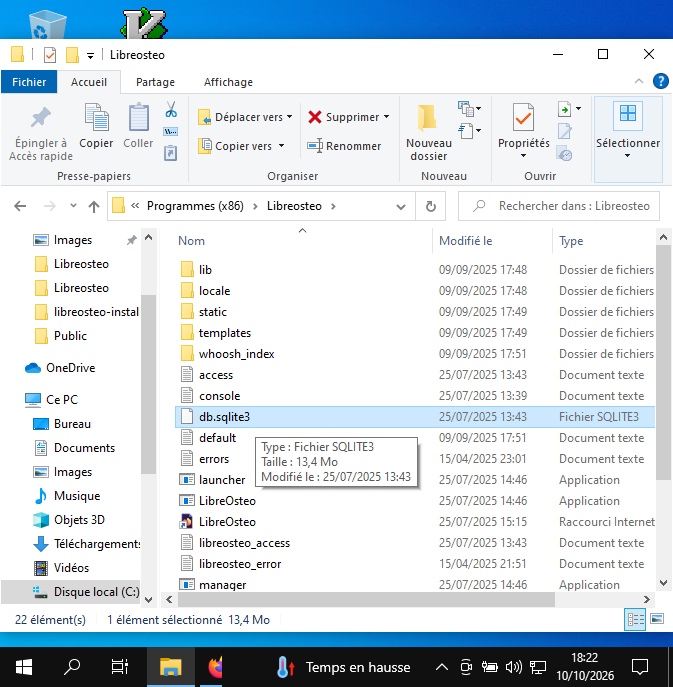673x687 pixels.
Task: Select the db.sqlite3 file
Action: [415, 417]
